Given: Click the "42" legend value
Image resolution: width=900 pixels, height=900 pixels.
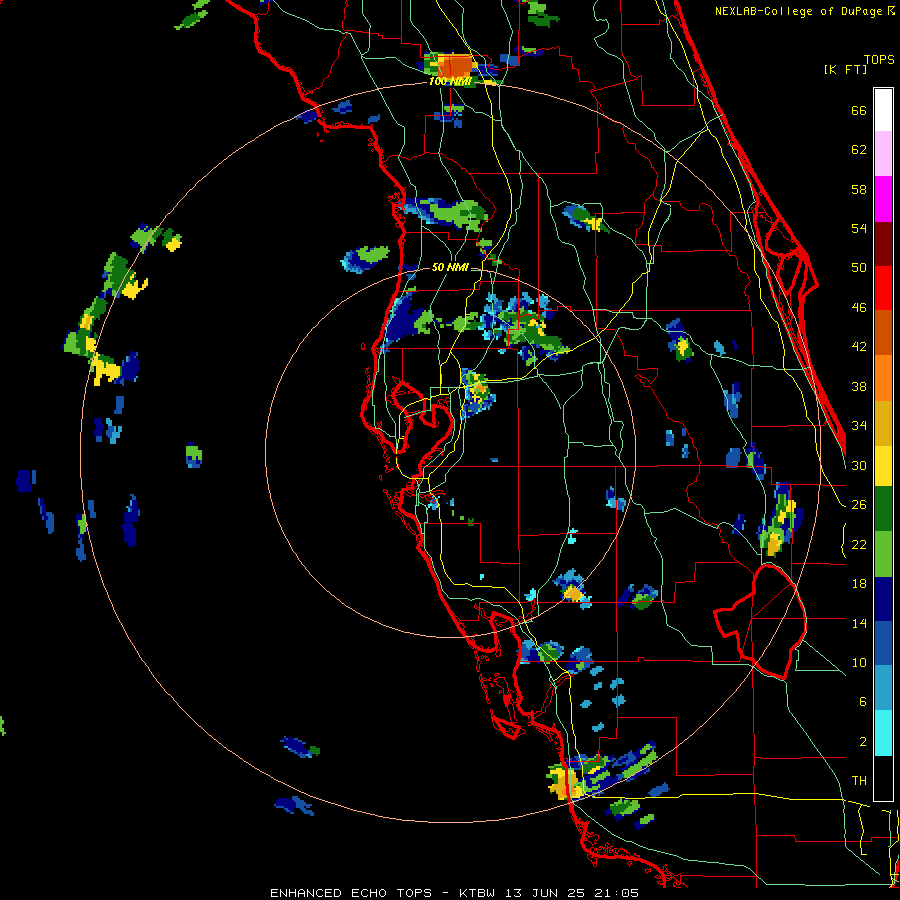Looking at the screenshot, I should [859, 347].
